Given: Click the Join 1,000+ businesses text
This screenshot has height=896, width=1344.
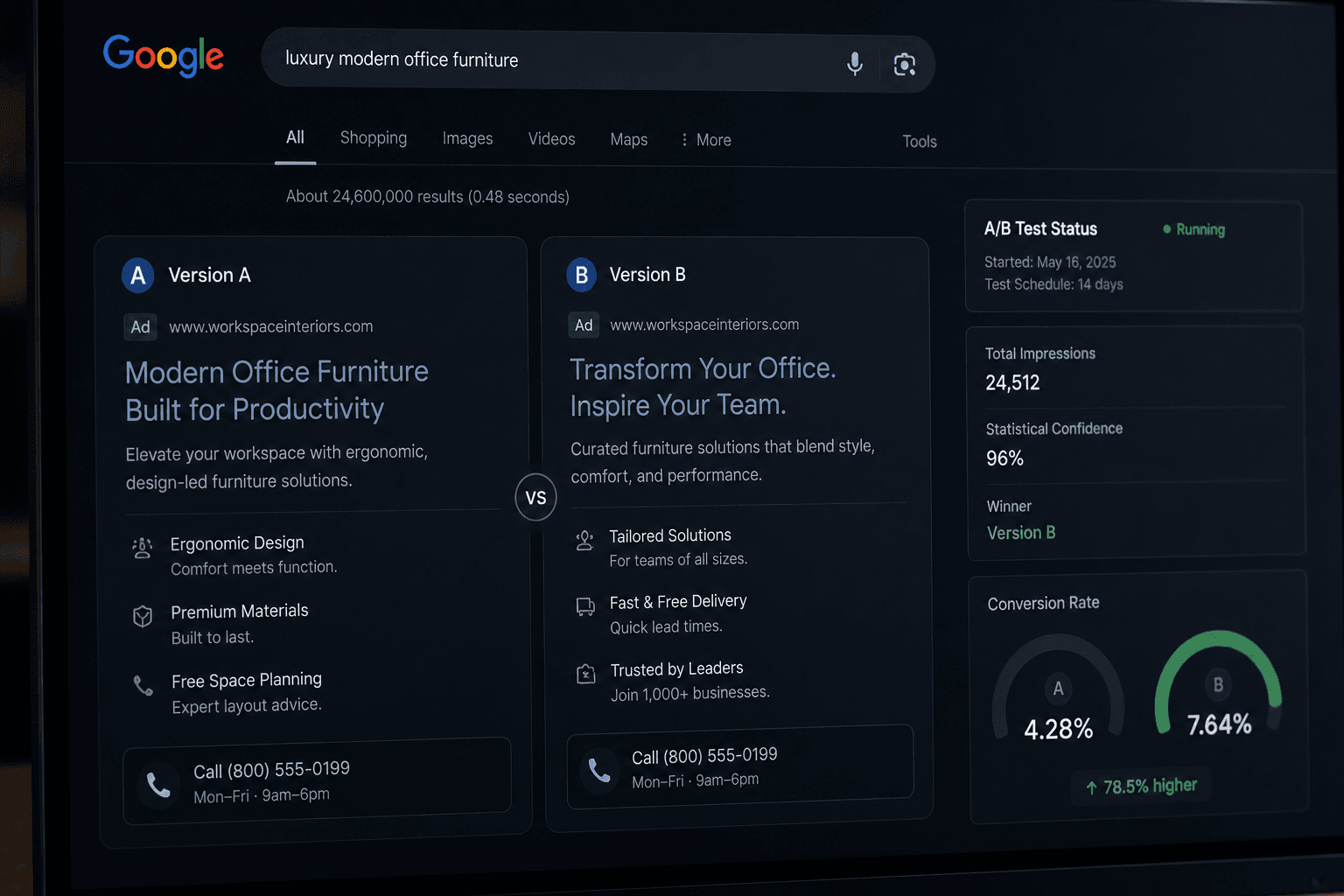Looking at the screenshot, I should tap(690, 694).
